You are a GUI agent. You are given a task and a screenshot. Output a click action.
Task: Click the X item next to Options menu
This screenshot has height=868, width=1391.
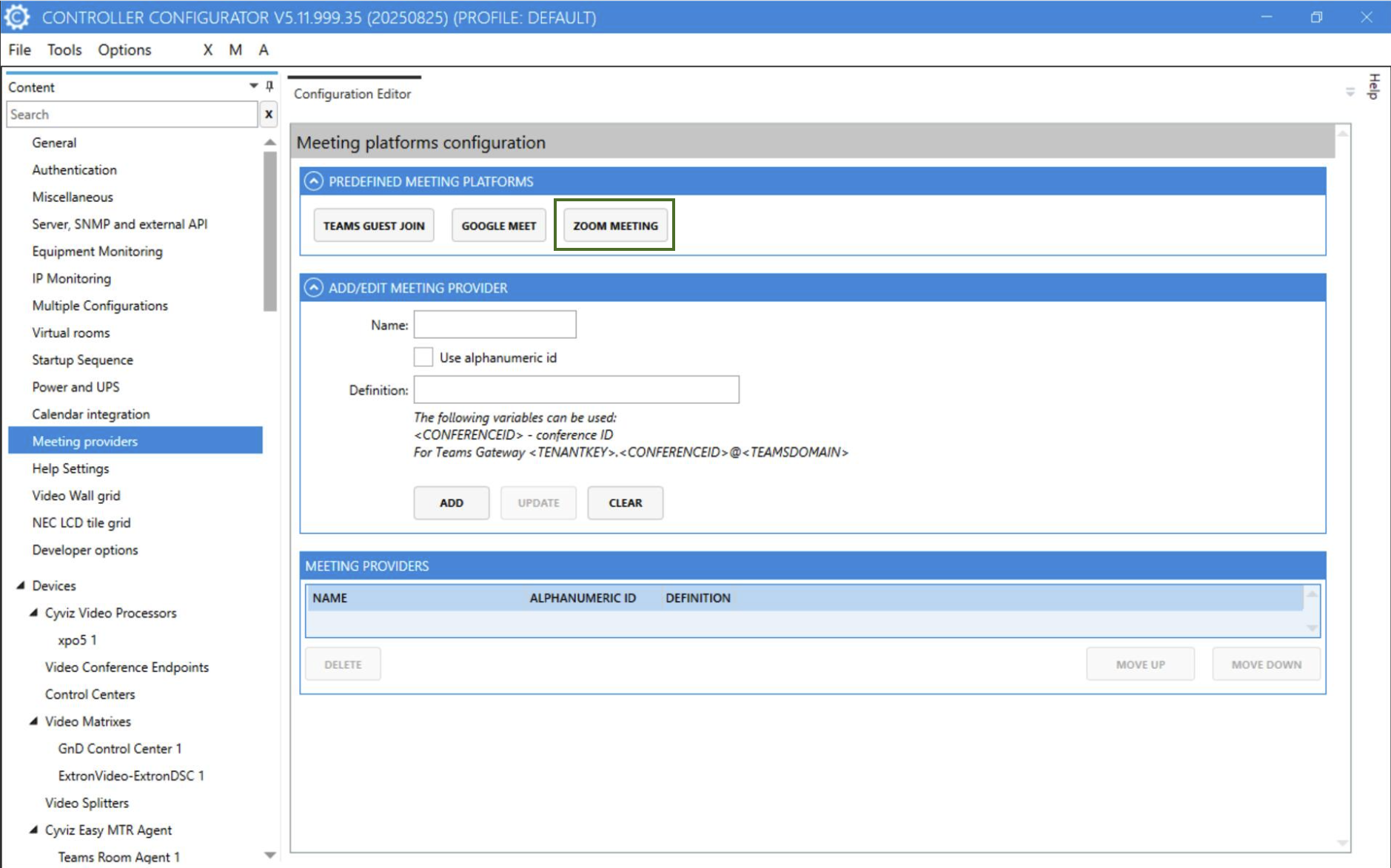tap(207, 50)
